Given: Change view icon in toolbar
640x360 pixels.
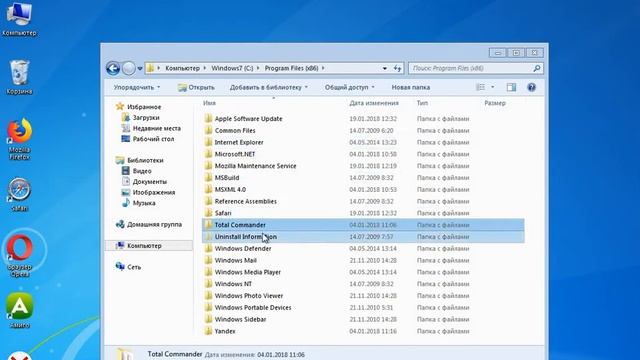Looking at the screenshot, I should tap(481, 87).
